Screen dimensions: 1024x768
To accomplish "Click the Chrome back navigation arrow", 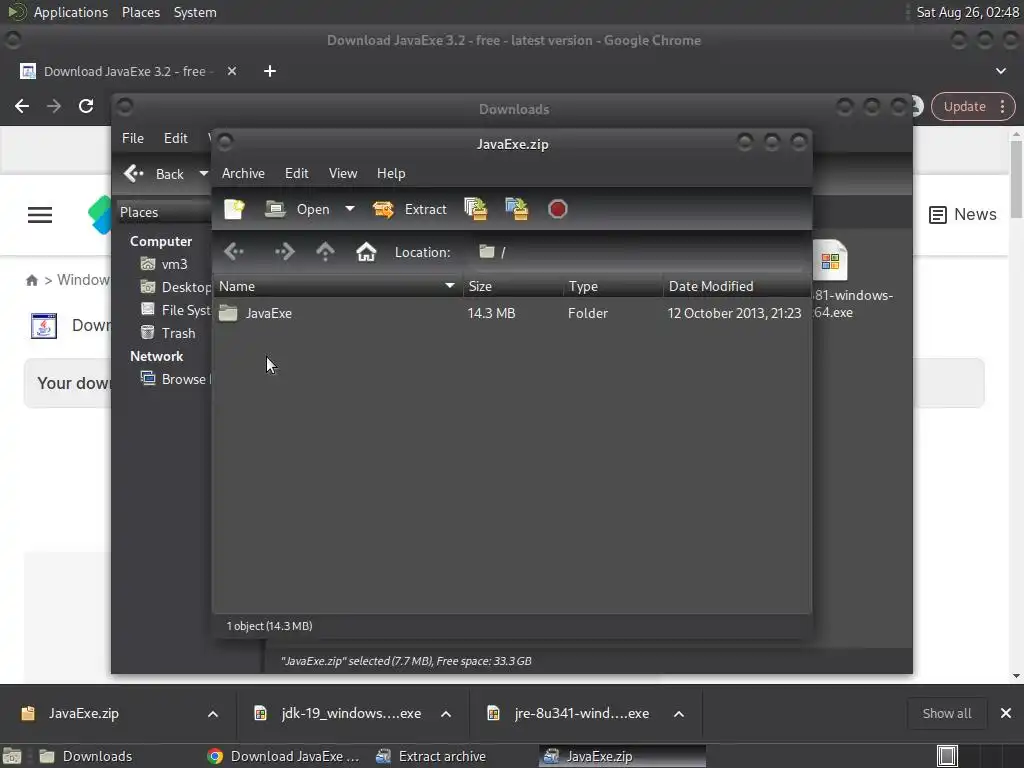I will (x=22, y=106).
